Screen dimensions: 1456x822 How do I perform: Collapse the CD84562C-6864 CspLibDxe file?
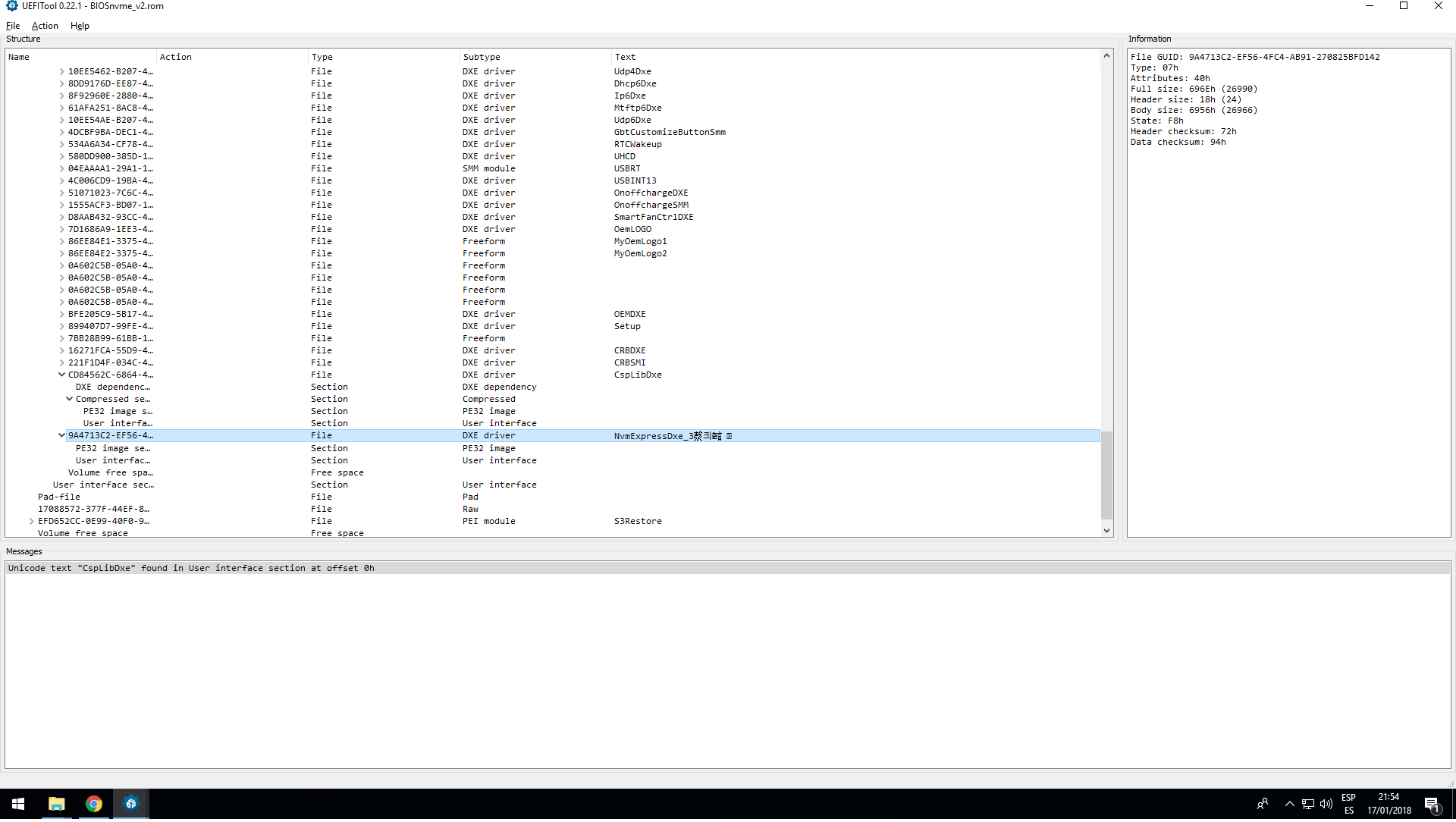(x=61, y=375)
